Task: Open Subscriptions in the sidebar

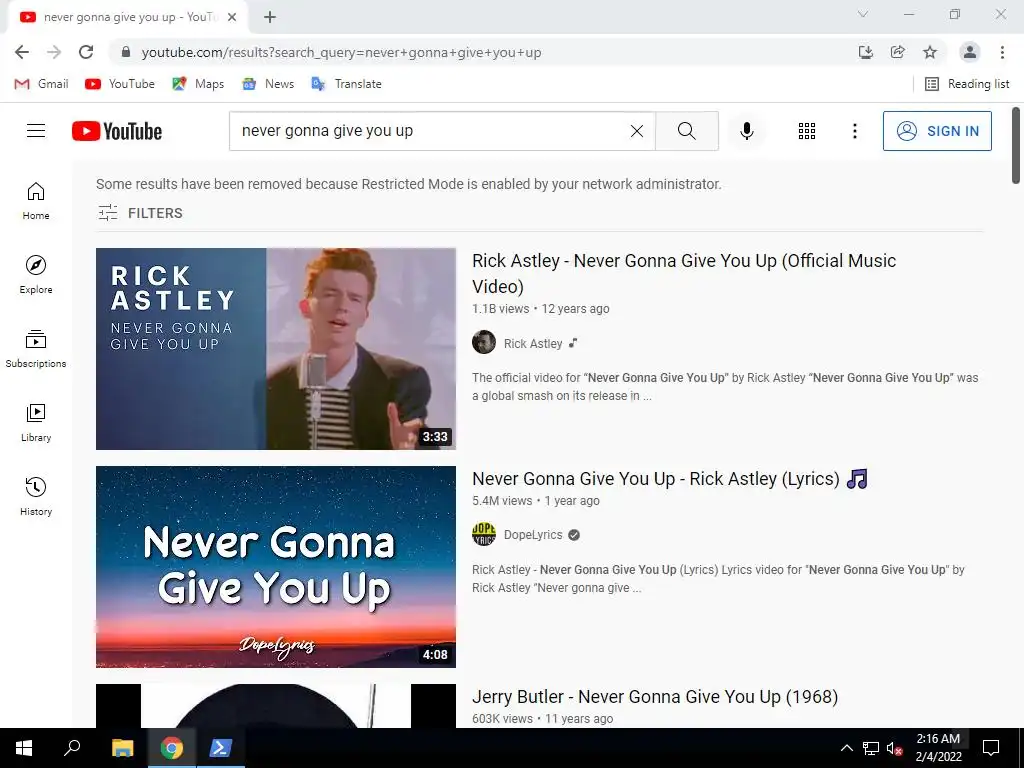Action: pos(36,349)
